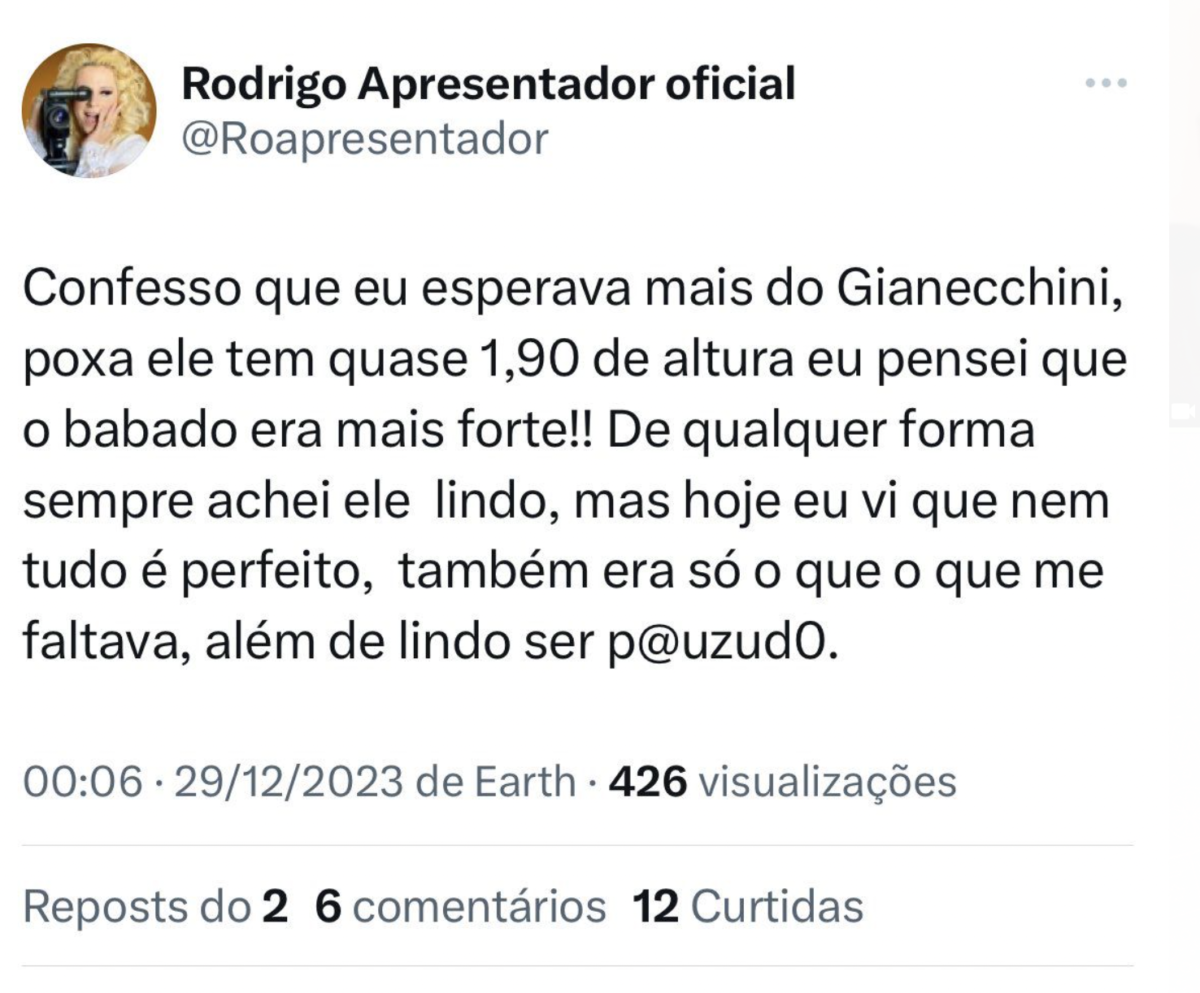The image size is (1200, 993).
Task: Click the gray side panel at right edge
Action: point(1185,300)
